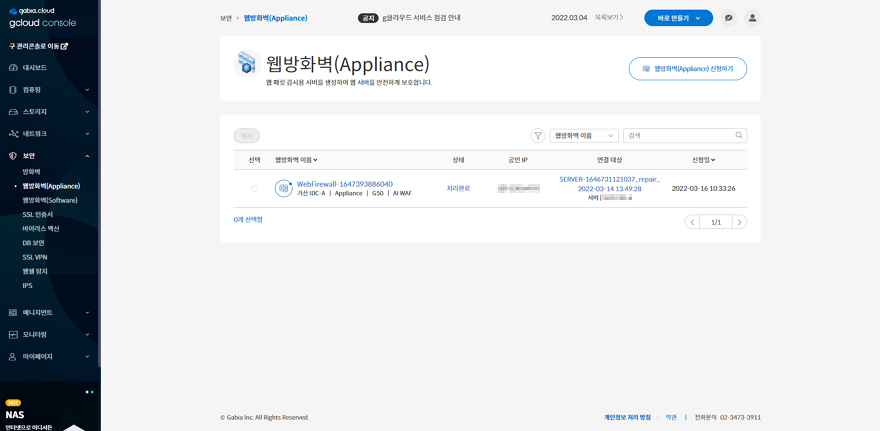The image size is (880, 431).
Task: Open the 바로 만들기 quick create dropdown
Action: 678,18
